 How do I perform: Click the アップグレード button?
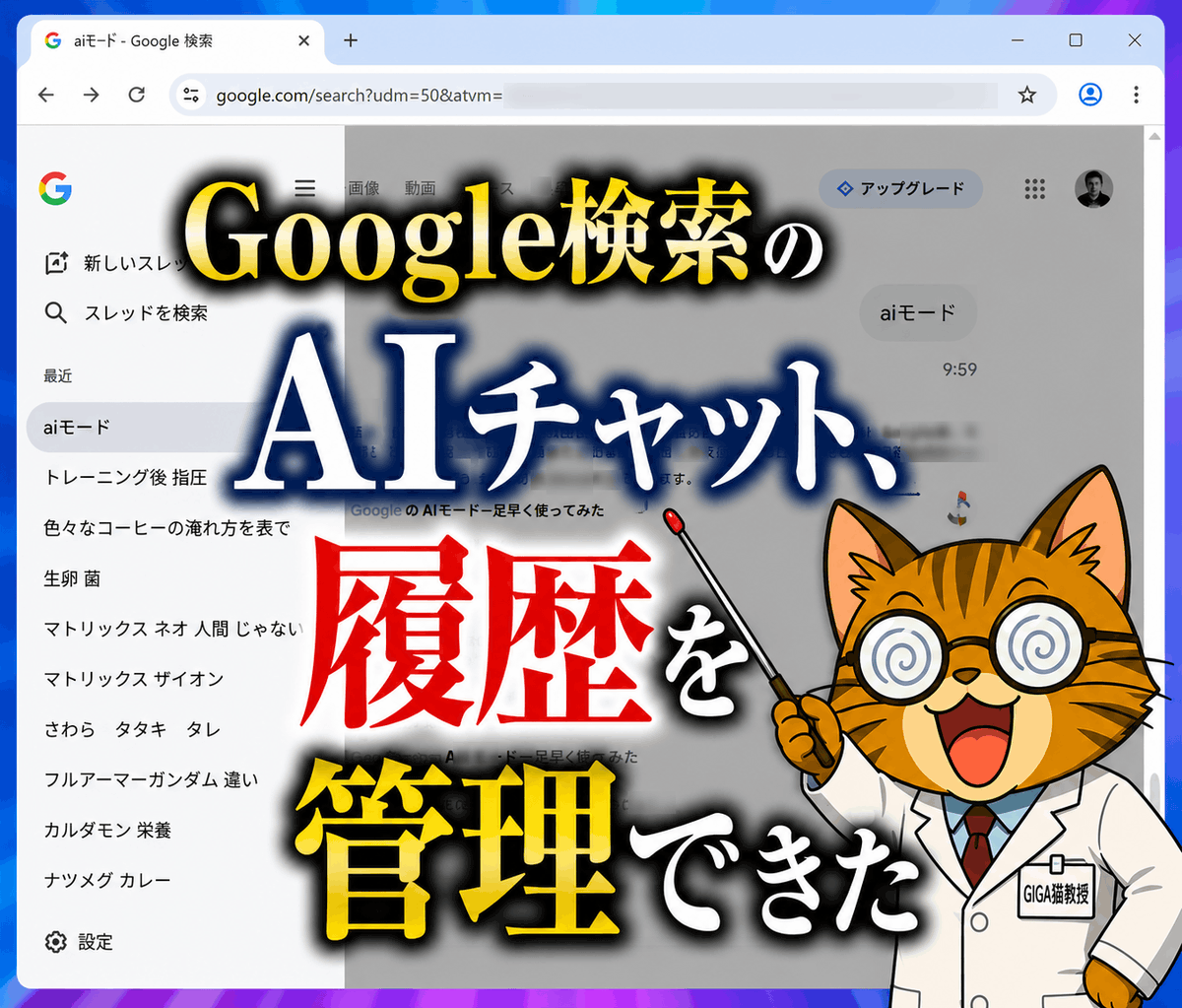pos(900,188)
